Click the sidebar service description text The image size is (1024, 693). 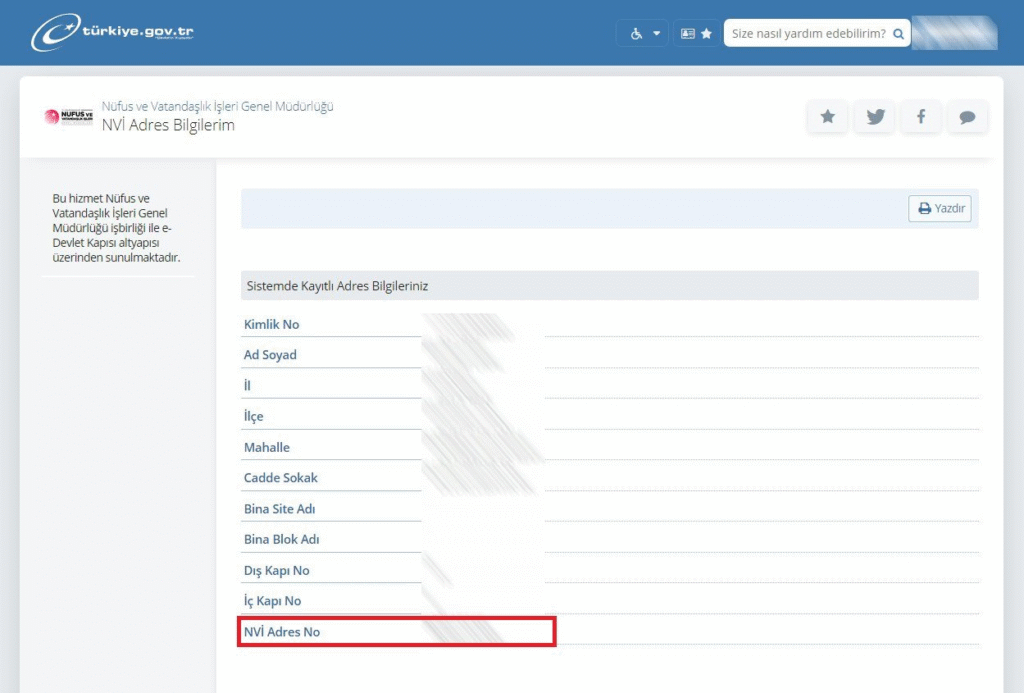pyautogui.click(x=116, y=227)
